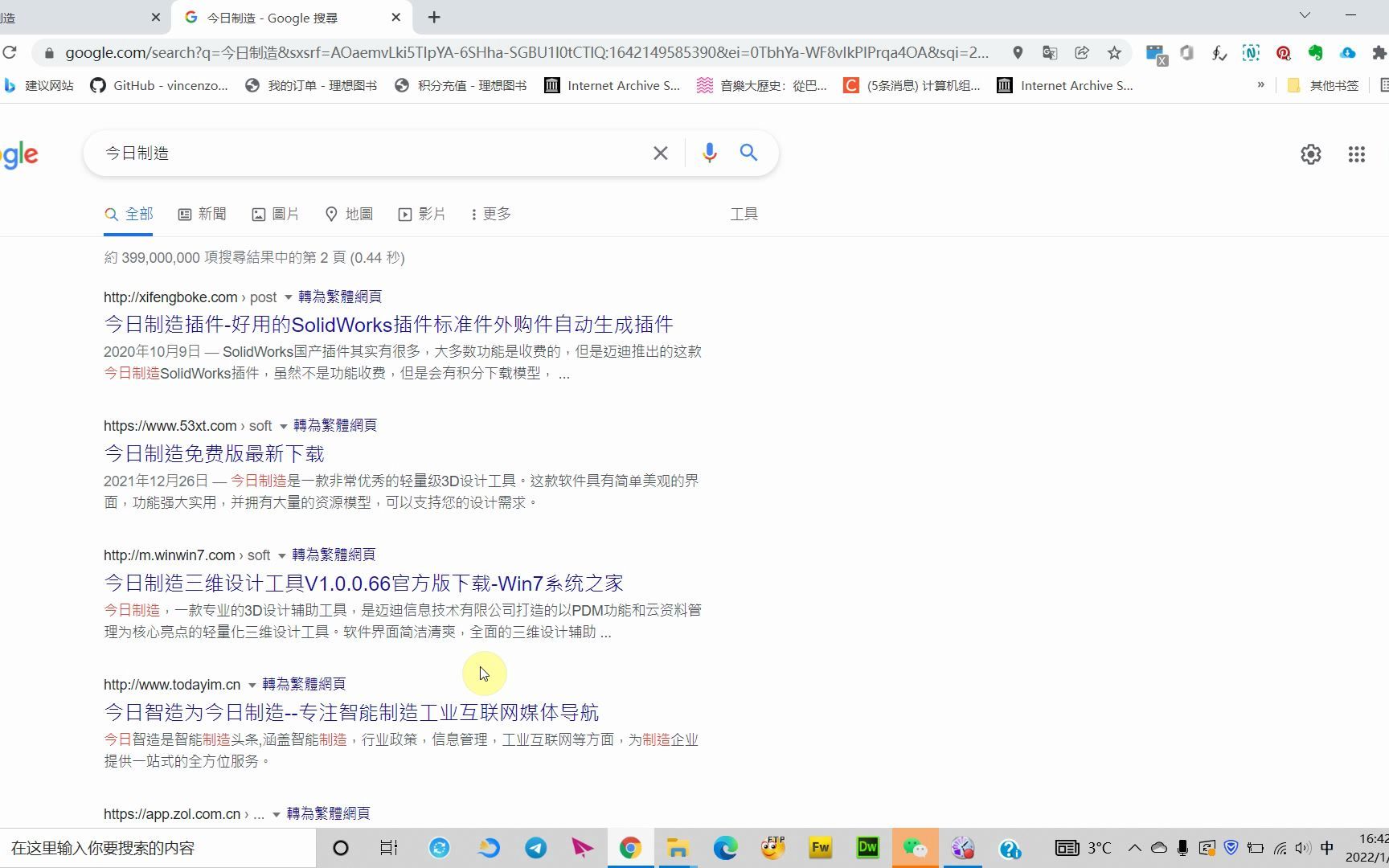Show hidden system tray icons
The height and width of the screenshot is (868, 1389).
(x=1134, y=848)
